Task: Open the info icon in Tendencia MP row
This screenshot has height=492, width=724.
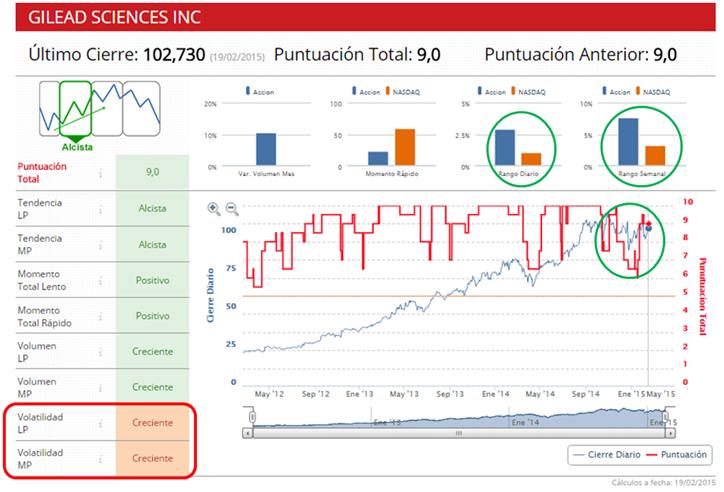Action: pyautogui.click(x=100, y=245)
